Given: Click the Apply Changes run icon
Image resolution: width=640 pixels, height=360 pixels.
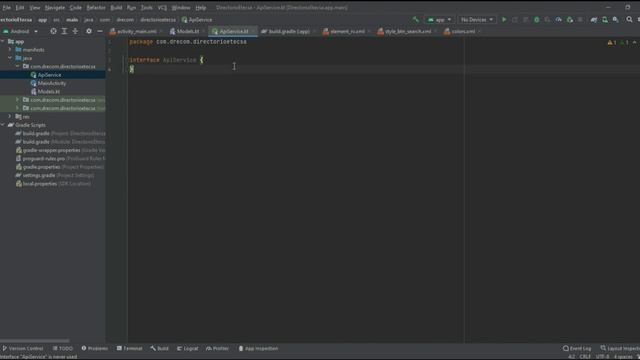Looking at the screenshot, I should (515, 20).
